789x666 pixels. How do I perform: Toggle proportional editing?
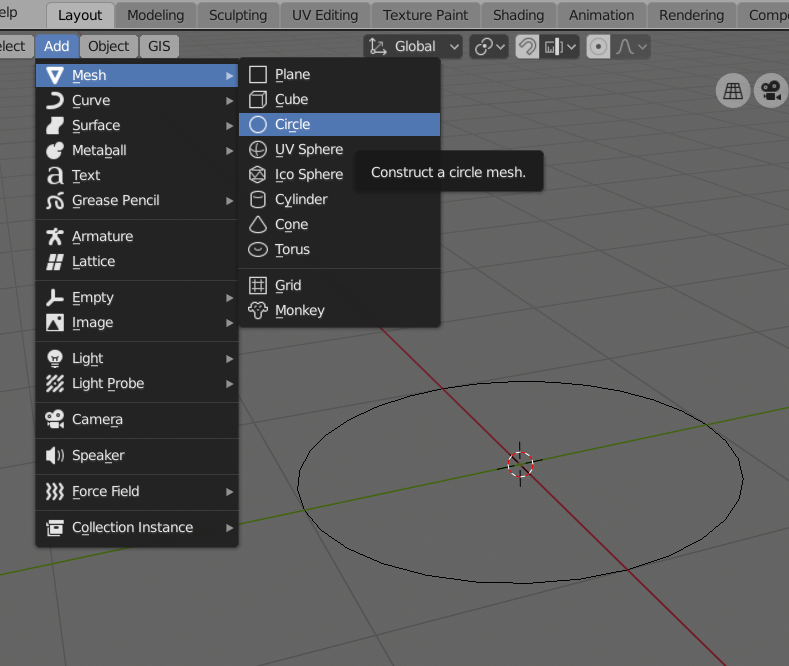(598, 47)
